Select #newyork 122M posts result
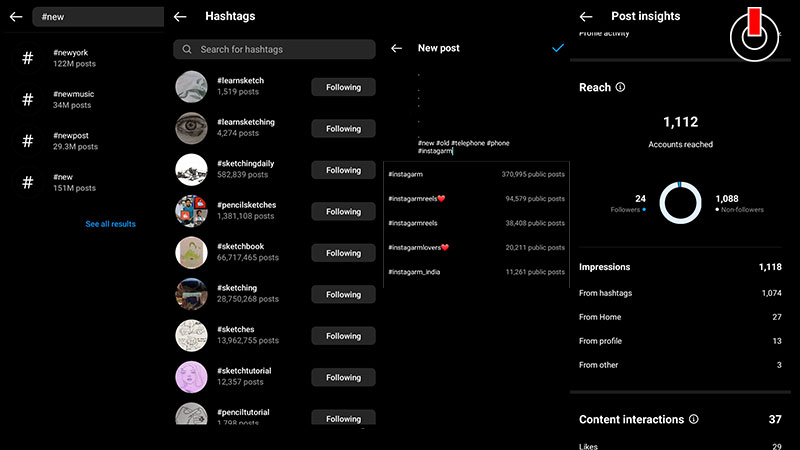The image size is (800, 450). pos(84,58)
